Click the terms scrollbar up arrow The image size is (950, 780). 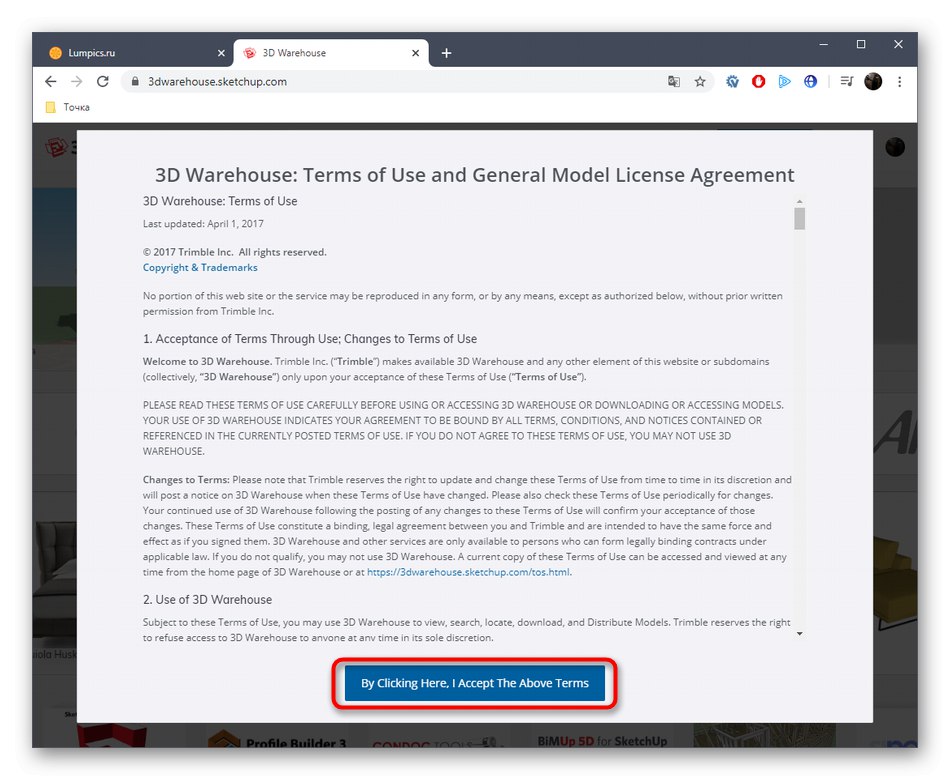coord(800,201)
